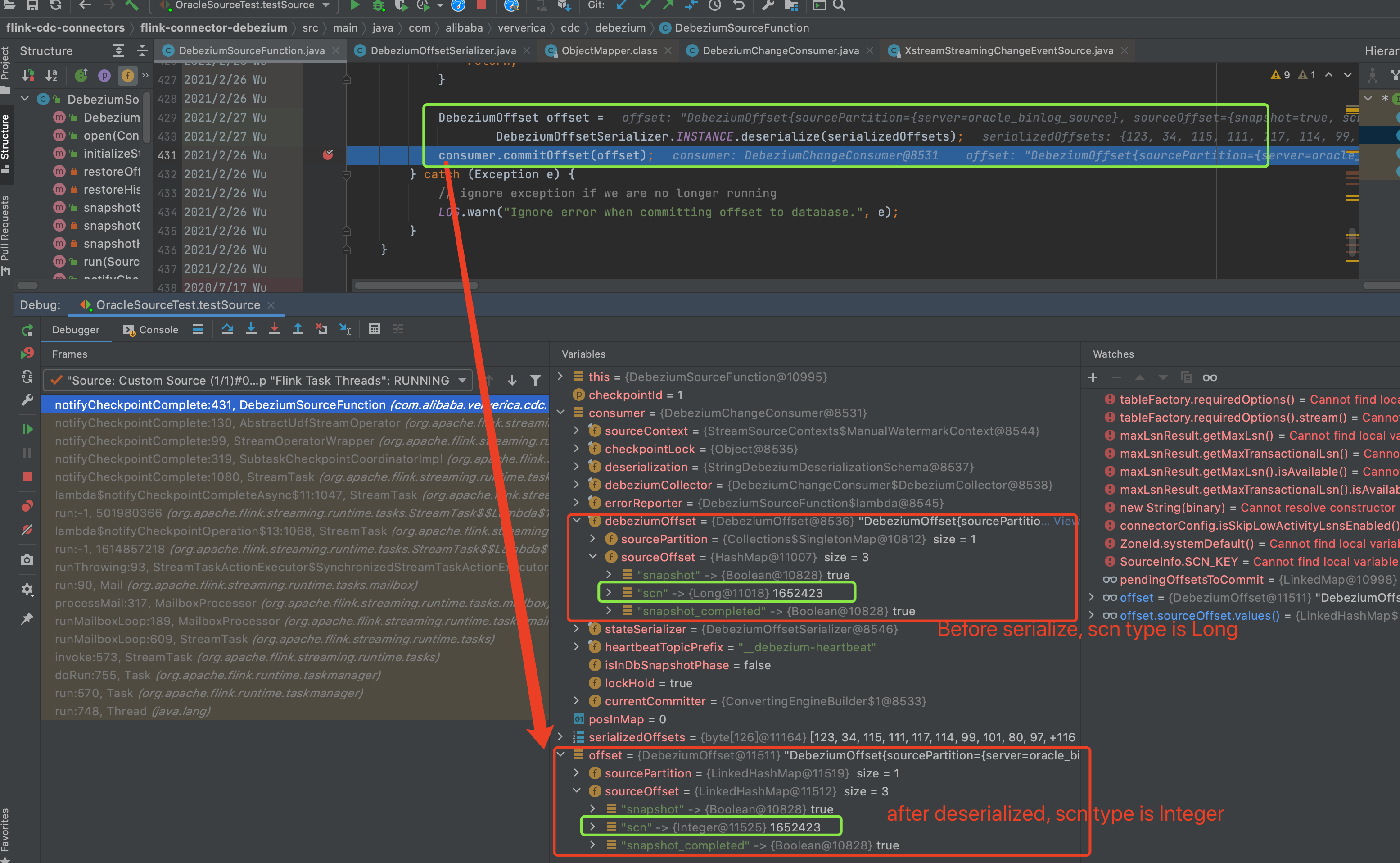Expand the "scn" Long entry in sourceOffset
Image resolution: width=1400 pixels, height=863 pixels.
point(609,593)
